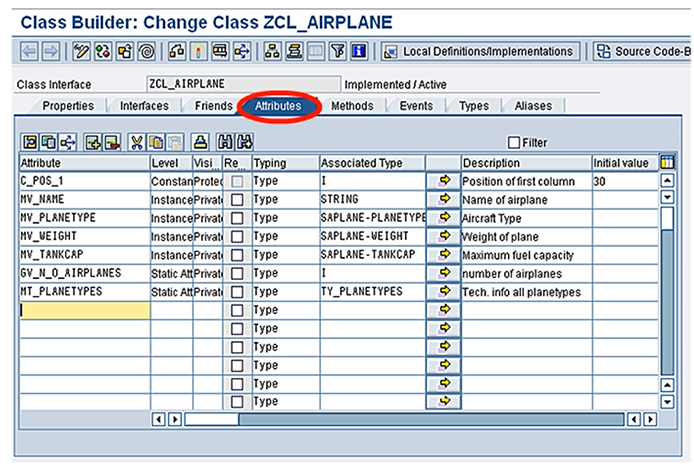Switch to the Methods tab
The height and width of the screenshot is (467, 694).
coord(352,106)
